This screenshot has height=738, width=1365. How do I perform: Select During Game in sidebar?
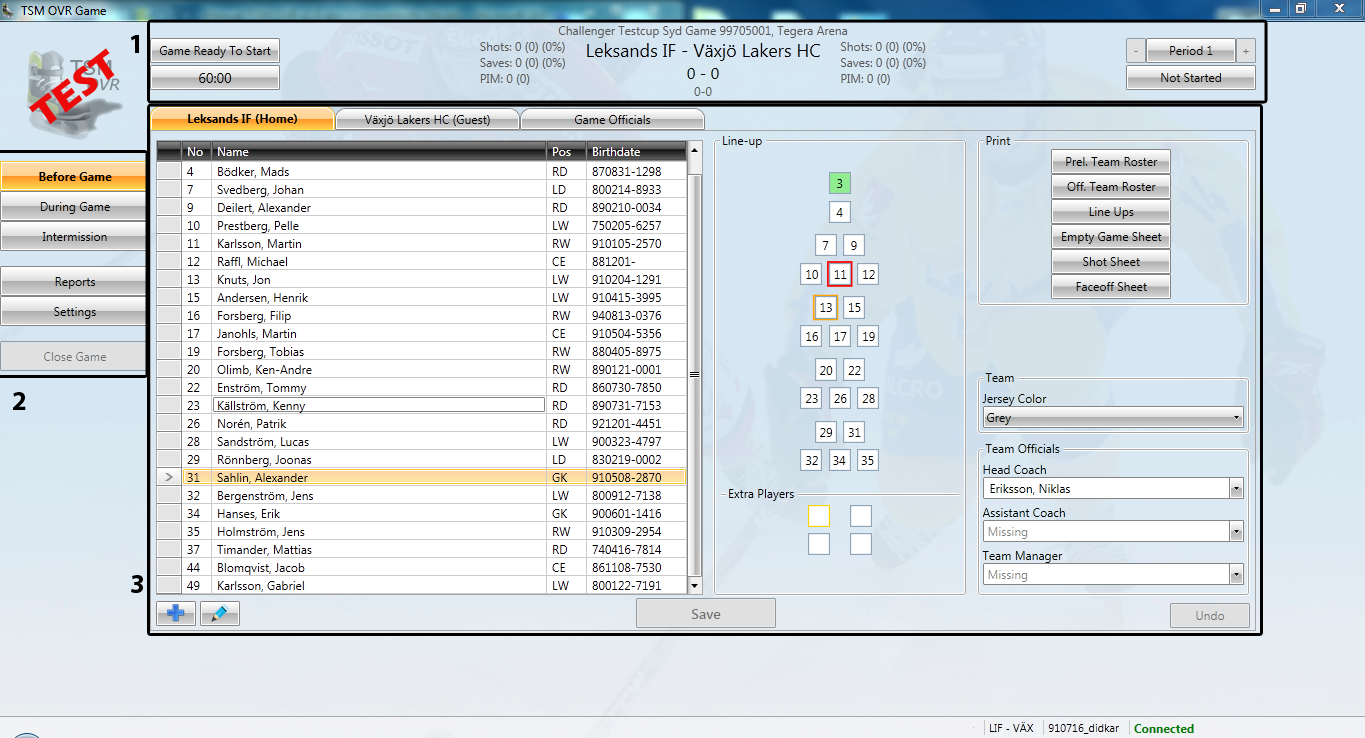pyautogui.click(x=75, y=207)
